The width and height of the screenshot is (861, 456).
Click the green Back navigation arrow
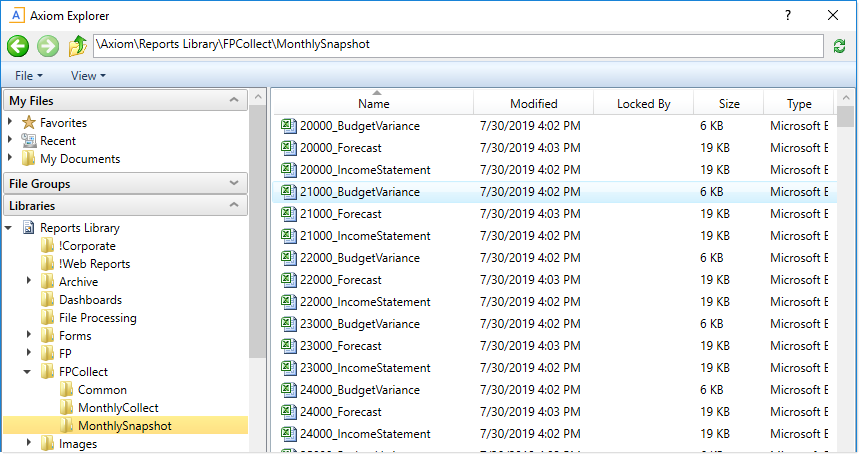pos(18,46)
